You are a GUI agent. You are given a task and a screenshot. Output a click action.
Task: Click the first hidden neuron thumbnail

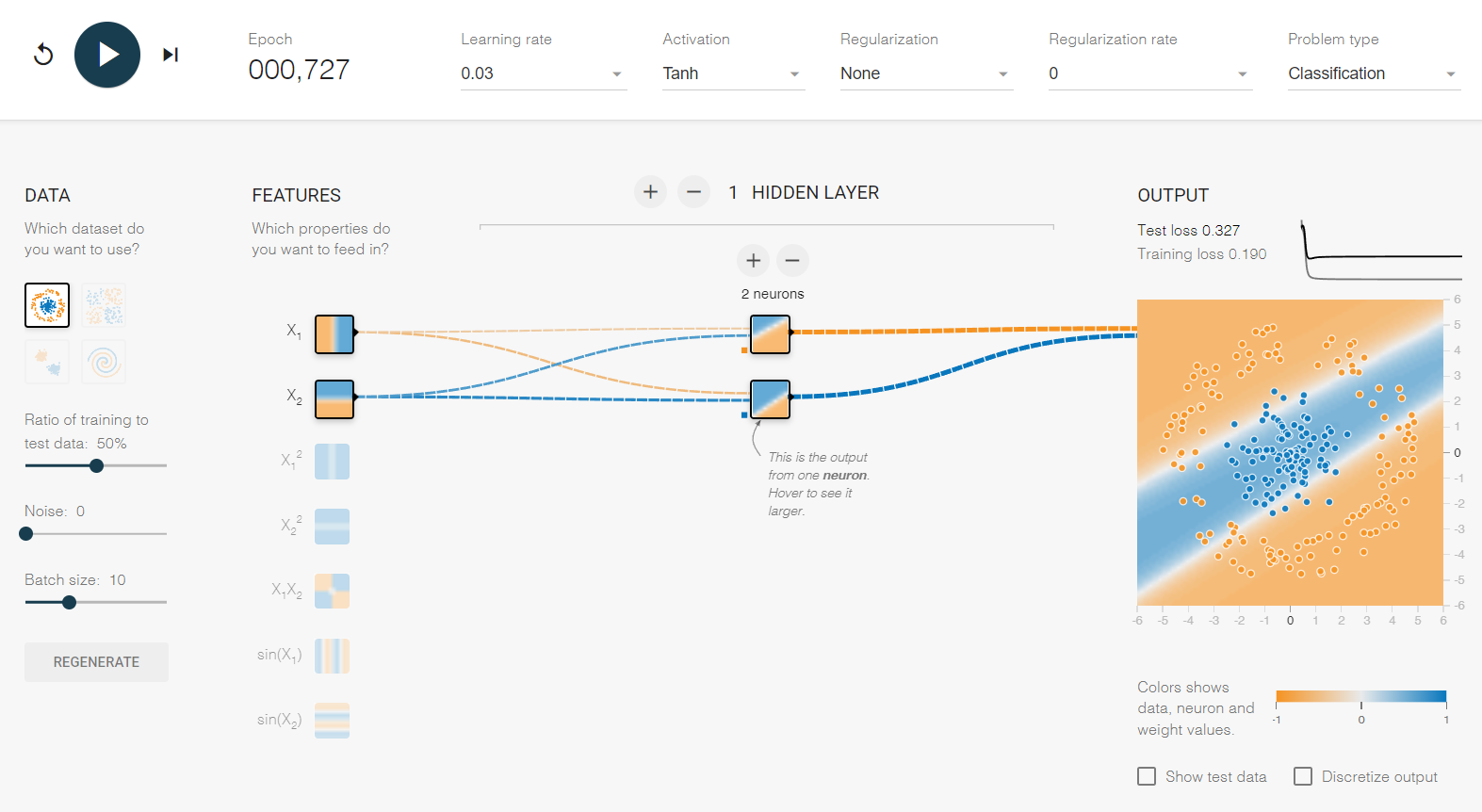(770, 334)
